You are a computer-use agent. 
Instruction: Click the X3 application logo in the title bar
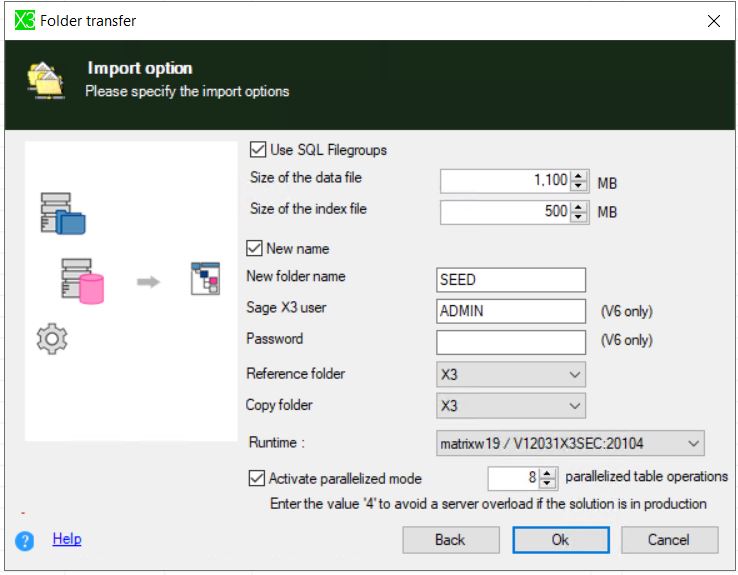pos(24,20)
